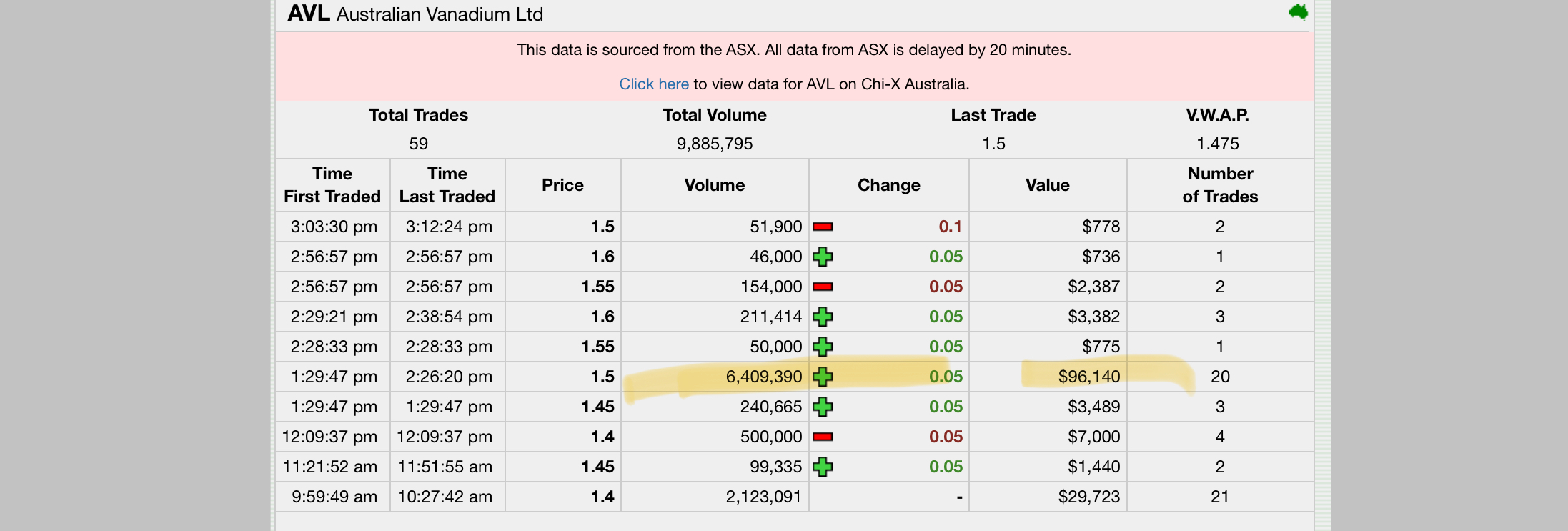Image resolution: width=1568 pixels, height=531 pixels.
Task: Click the 'Change' column header
Action: [x=889, y=185]
